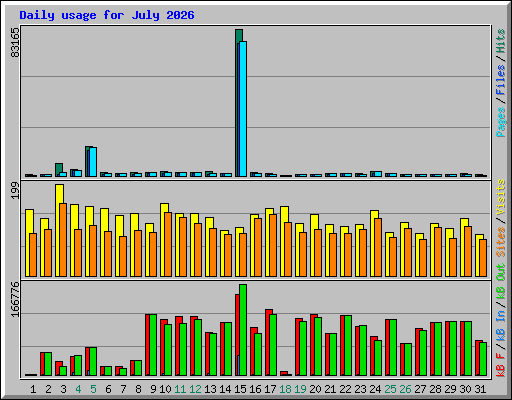The image size is (512, 400).
Task: Click day label 18 on the x-axis
Action: tap(285, 389)
